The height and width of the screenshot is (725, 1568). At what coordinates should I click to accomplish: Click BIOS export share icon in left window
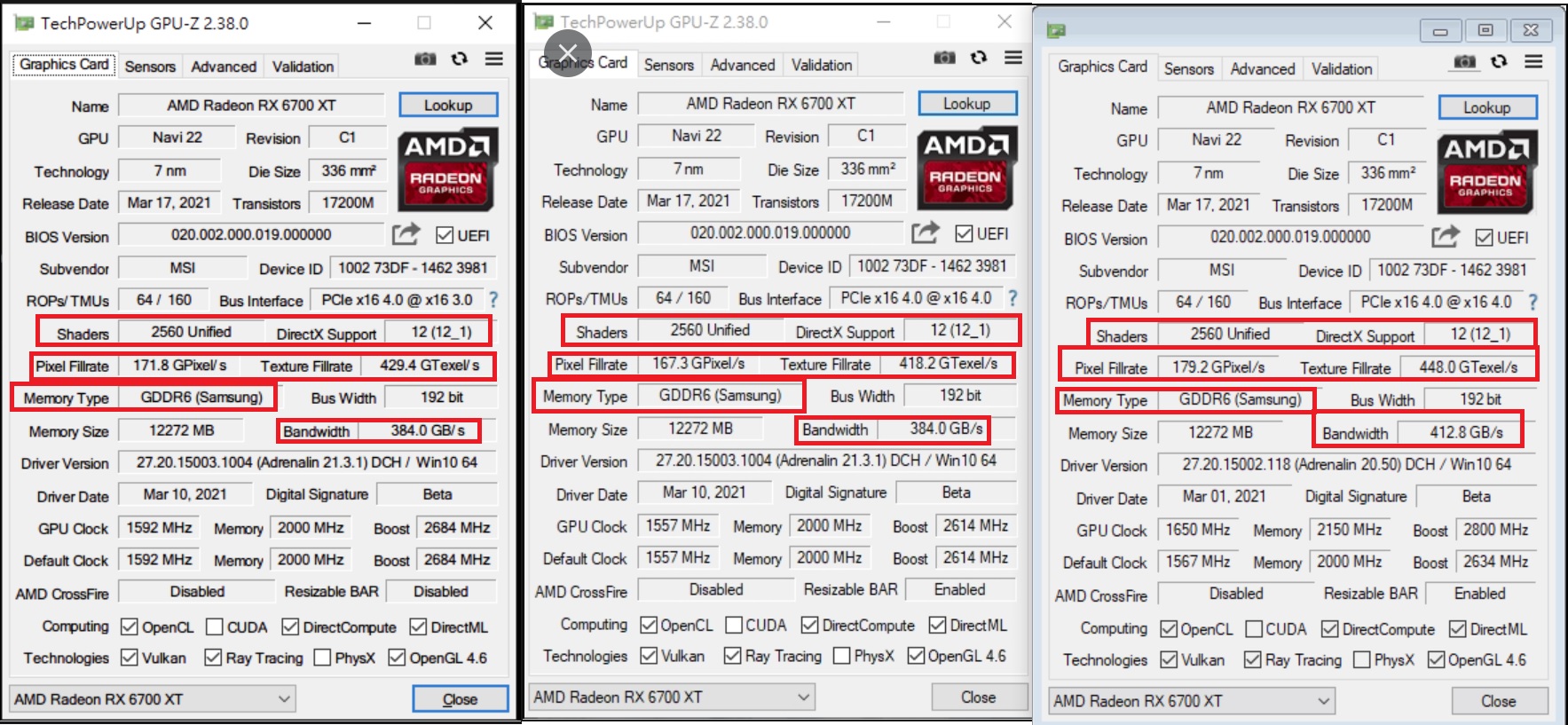[406, 234]
